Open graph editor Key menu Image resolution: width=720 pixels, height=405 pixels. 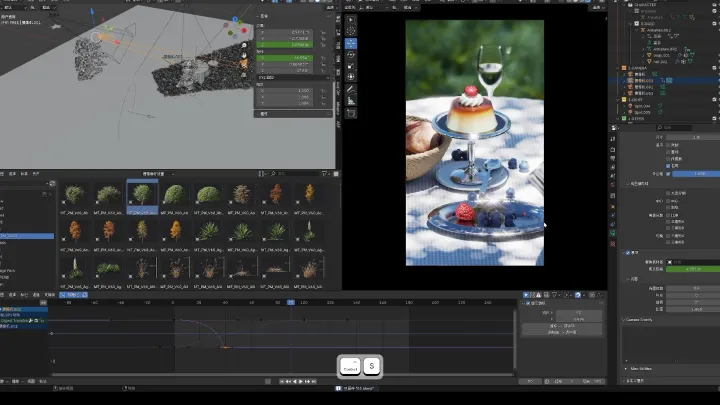tap(49, 295)
